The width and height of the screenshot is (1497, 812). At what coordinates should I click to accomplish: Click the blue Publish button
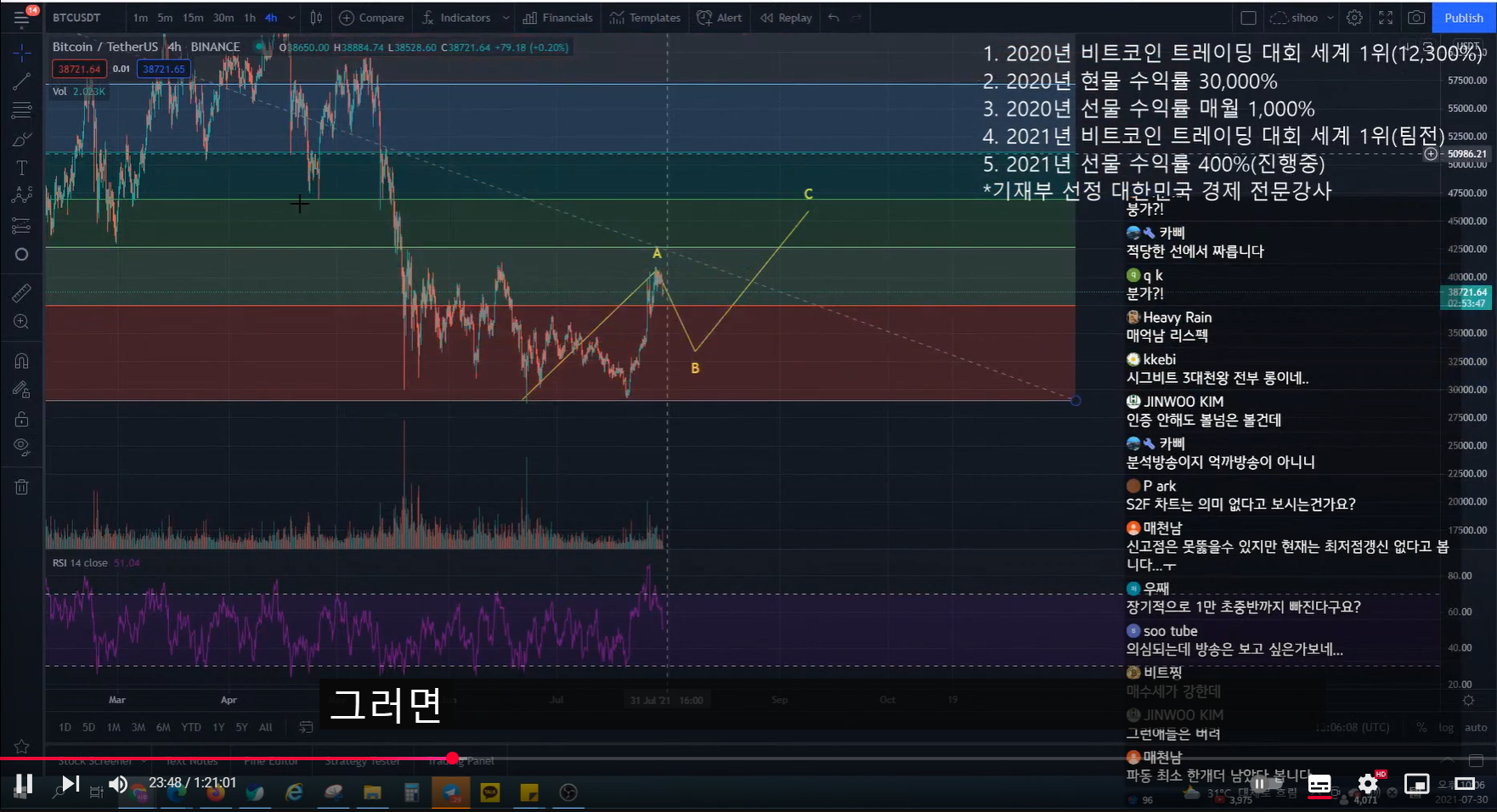(1464, 18)
